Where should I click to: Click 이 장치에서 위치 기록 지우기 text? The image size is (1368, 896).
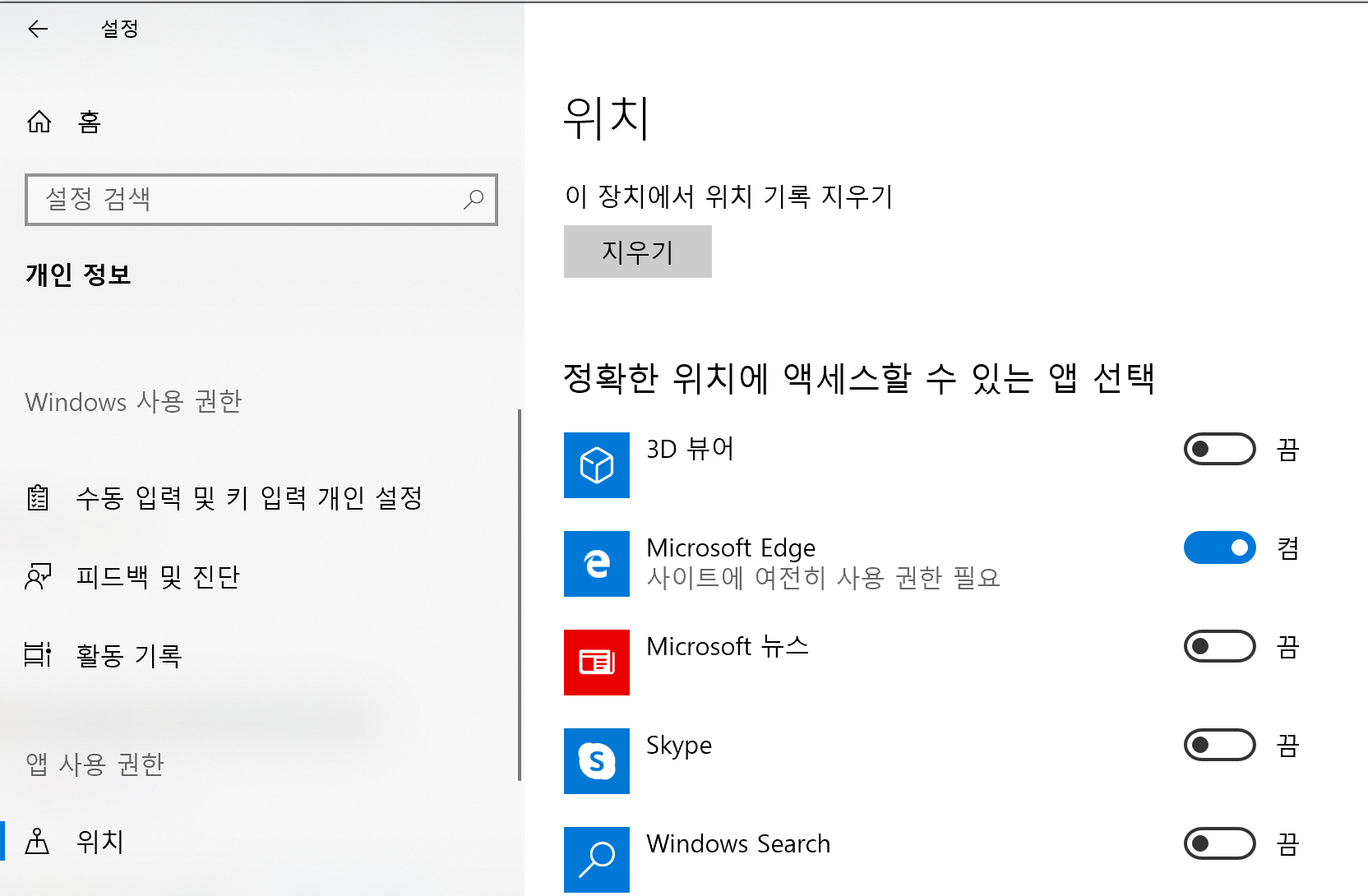pos(728,196)
